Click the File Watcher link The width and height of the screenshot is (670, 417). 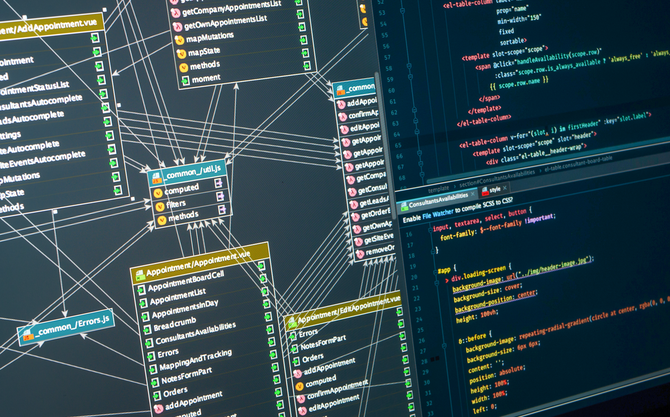coord(437,214)
